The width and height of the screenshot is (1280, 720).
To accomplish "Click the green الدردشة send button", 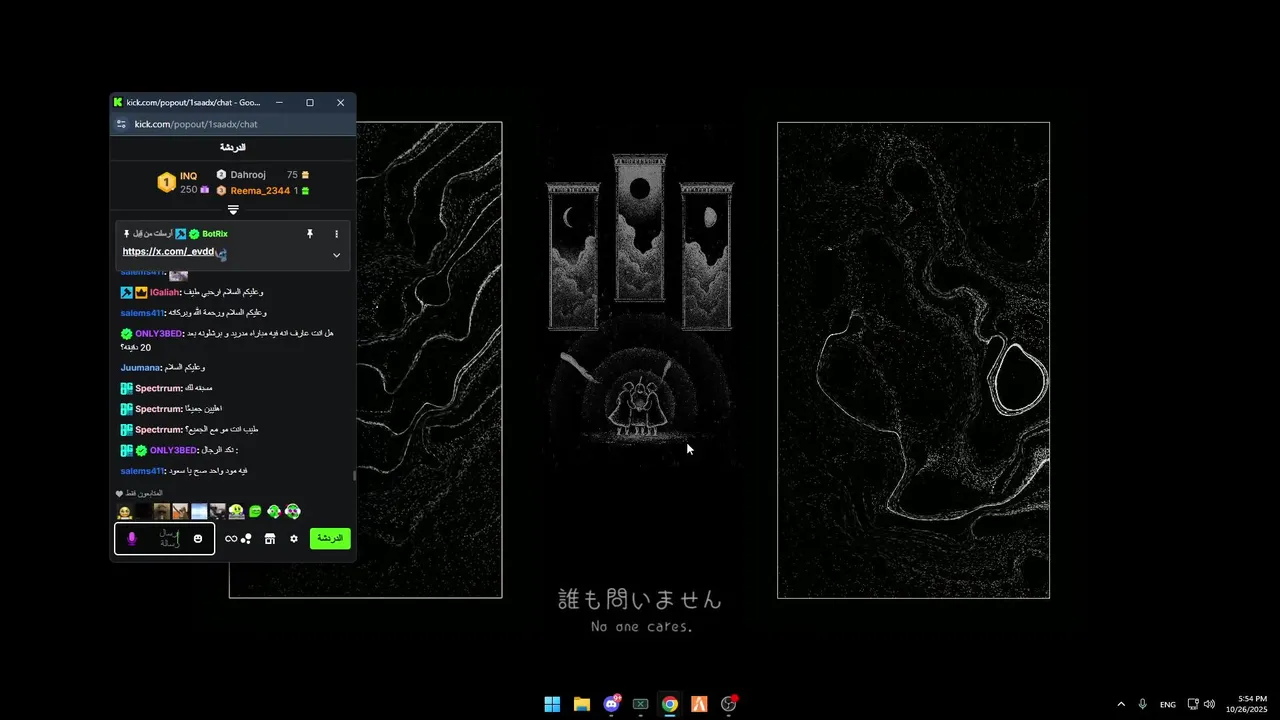I will tap(330, 538).
